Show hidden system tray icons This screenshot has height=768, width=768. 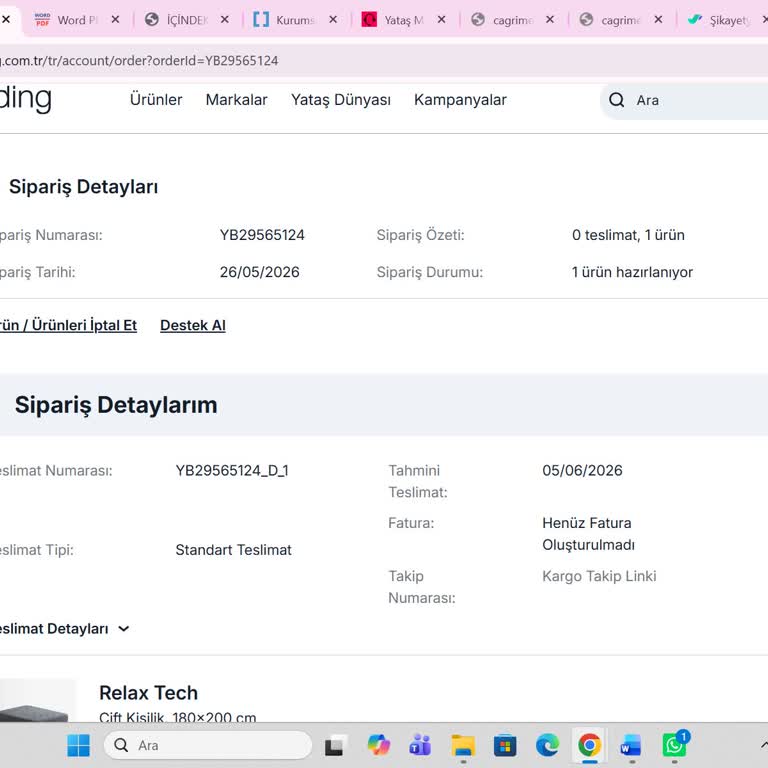tap(763, 745)
